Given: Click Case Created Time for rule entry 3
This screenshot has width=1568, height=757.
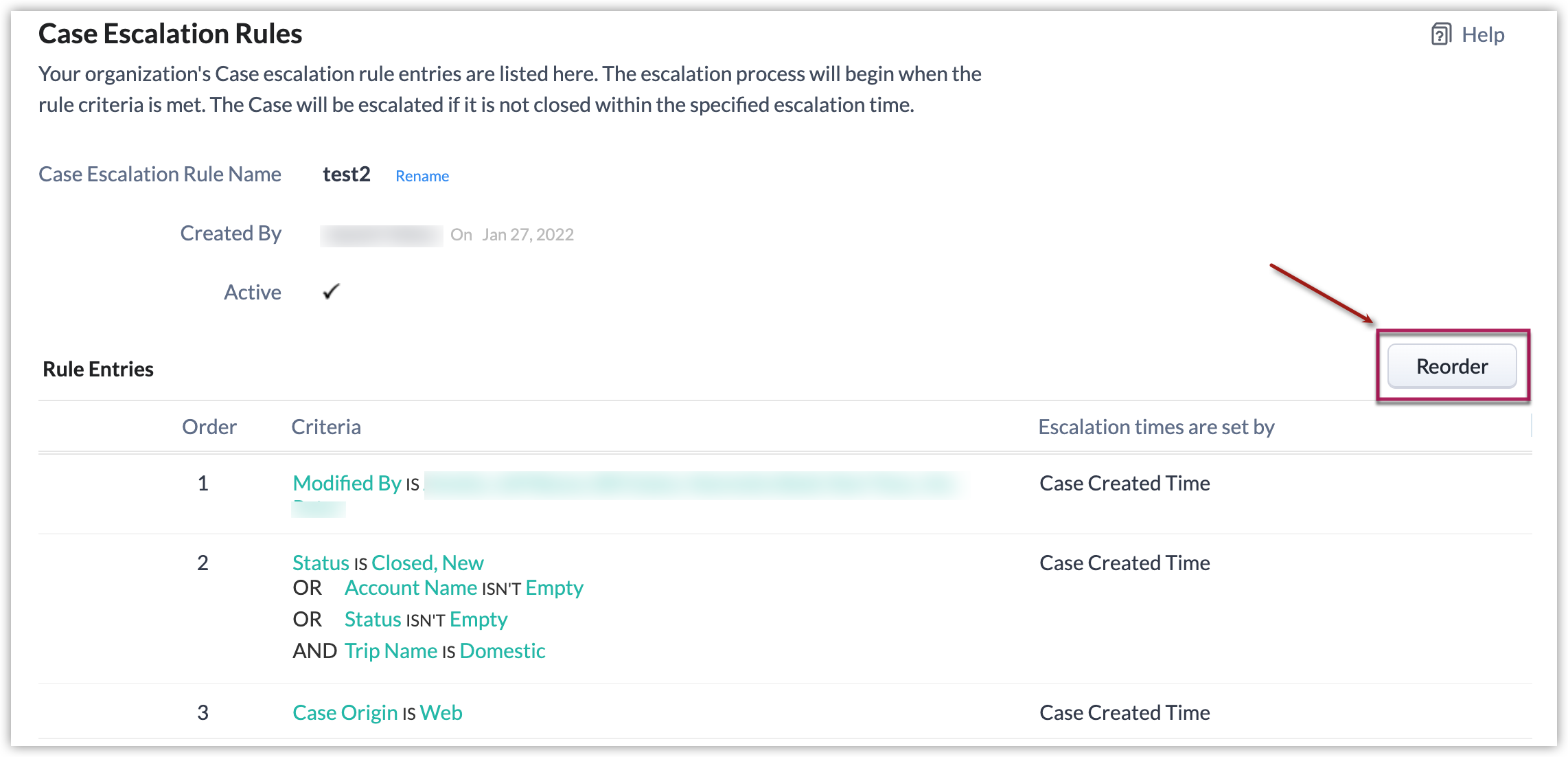Looking at the screenshot, I should (1124, 713).
